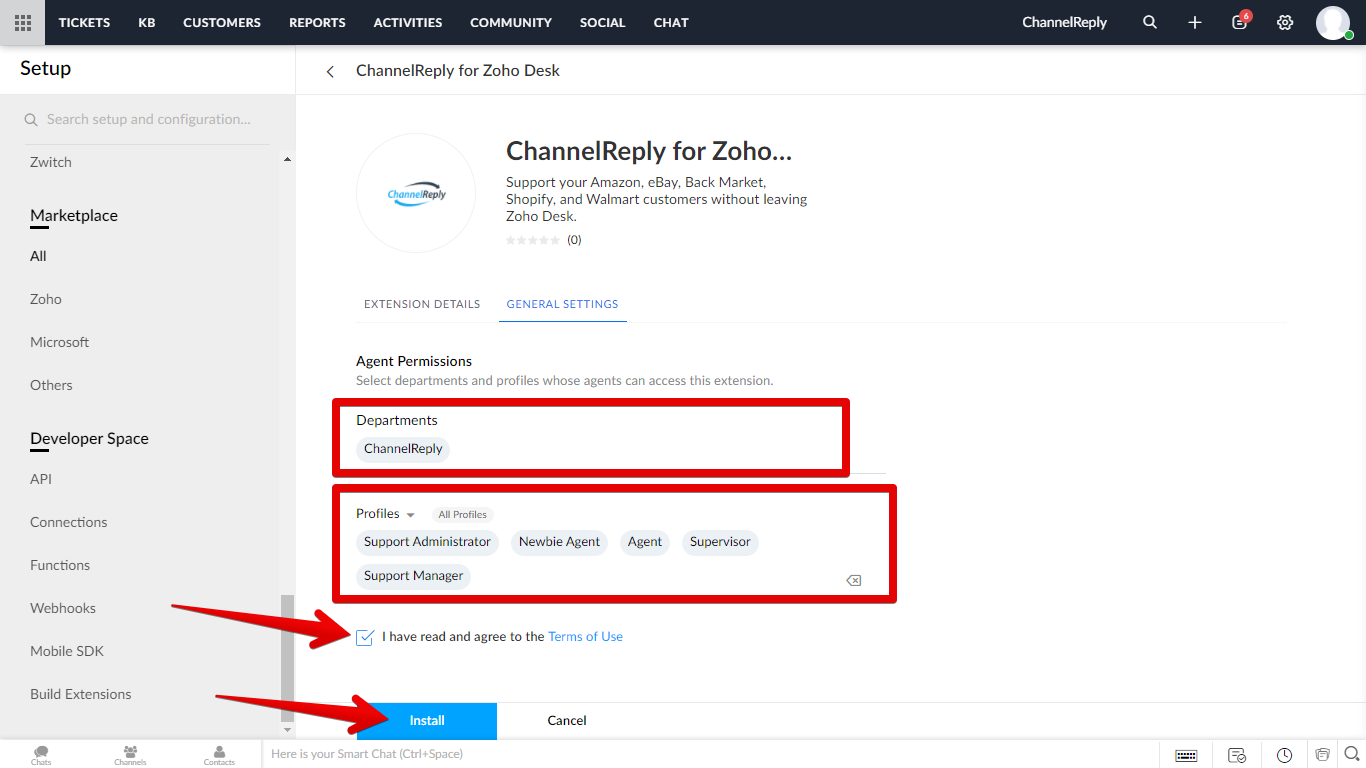
Task: Open the apps grid launcher icon
Action: (x=22, y=22)
